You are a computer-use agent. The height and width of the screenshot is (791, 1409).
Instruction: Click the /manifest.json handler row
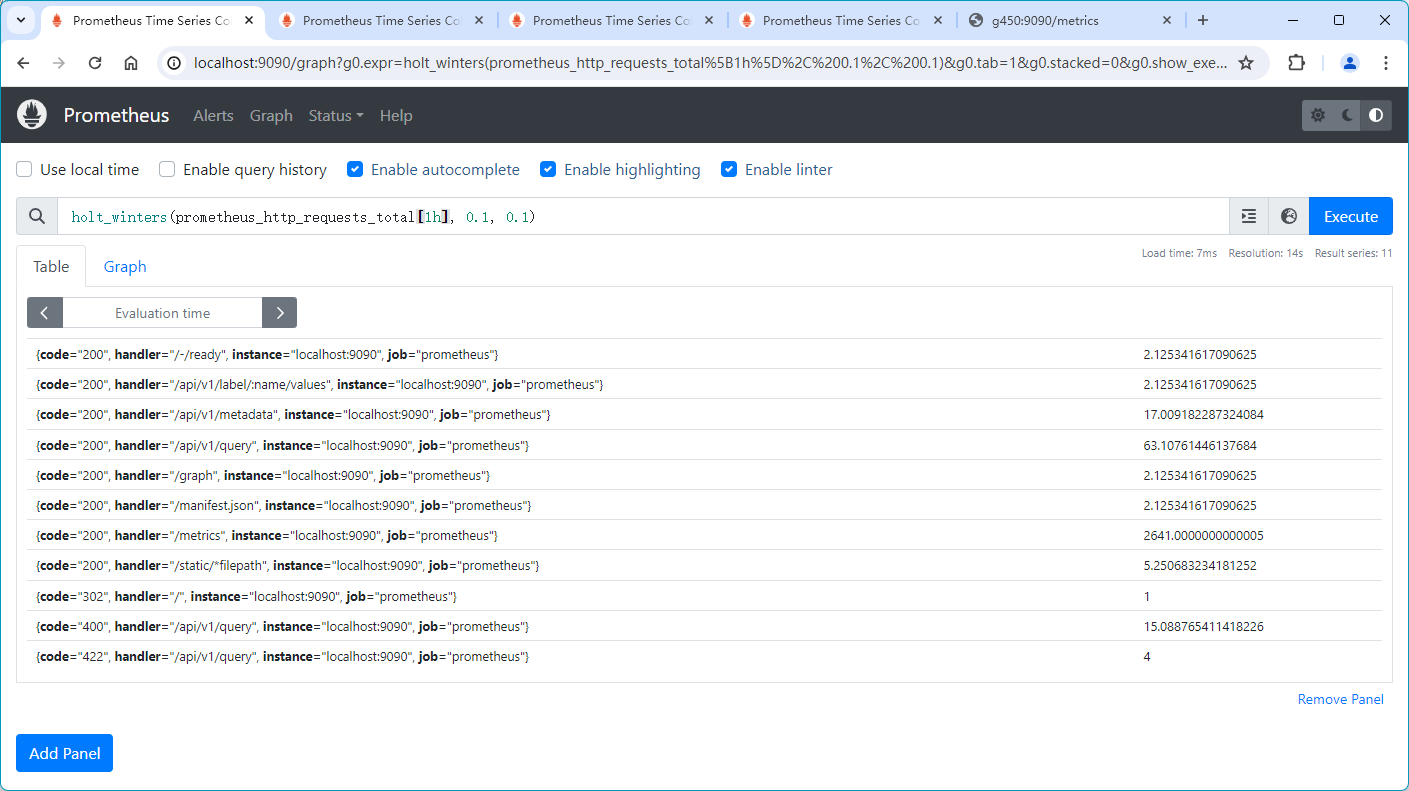(x=704, y=505)
